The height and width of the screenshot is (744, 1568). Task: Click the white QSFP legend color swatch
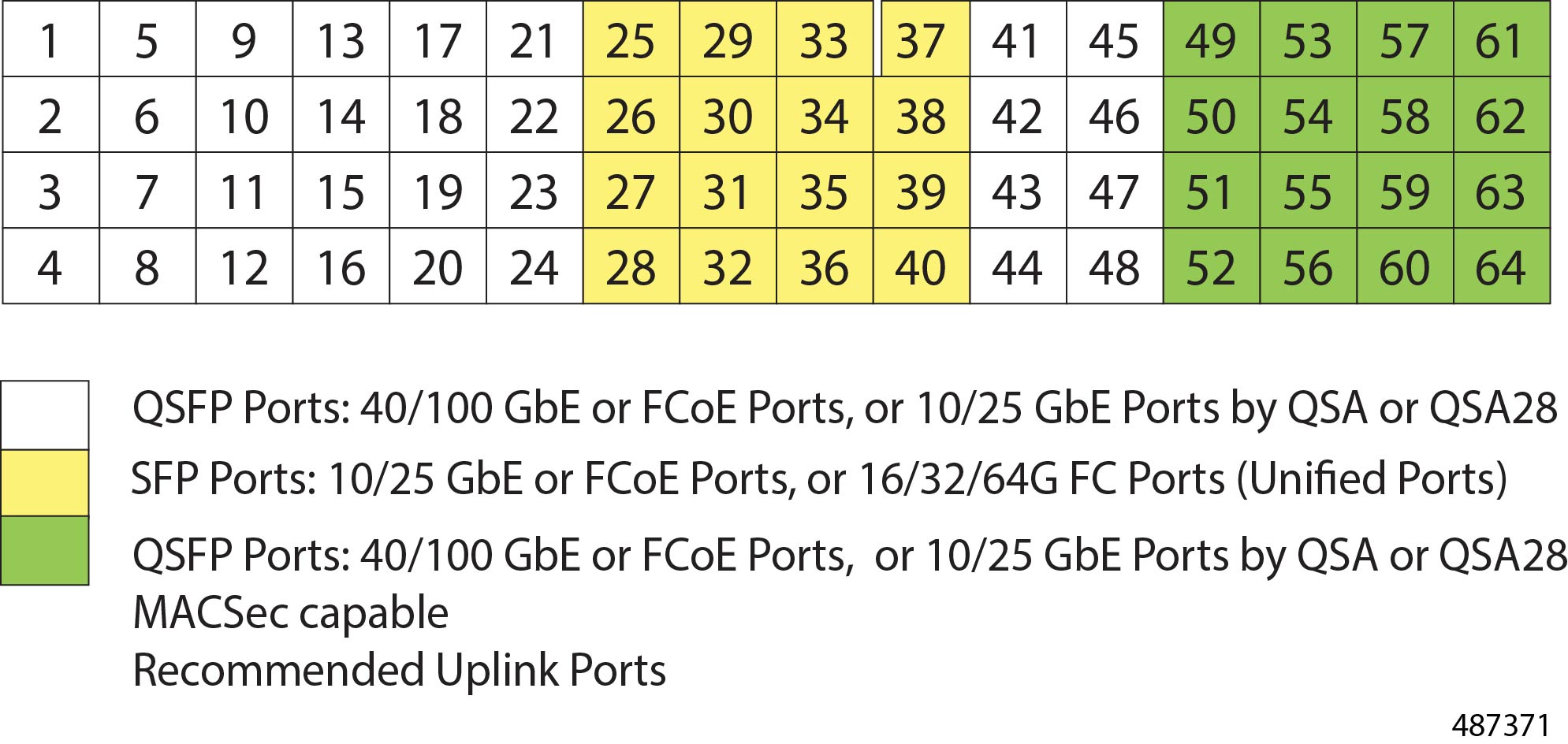coord(45,415)
